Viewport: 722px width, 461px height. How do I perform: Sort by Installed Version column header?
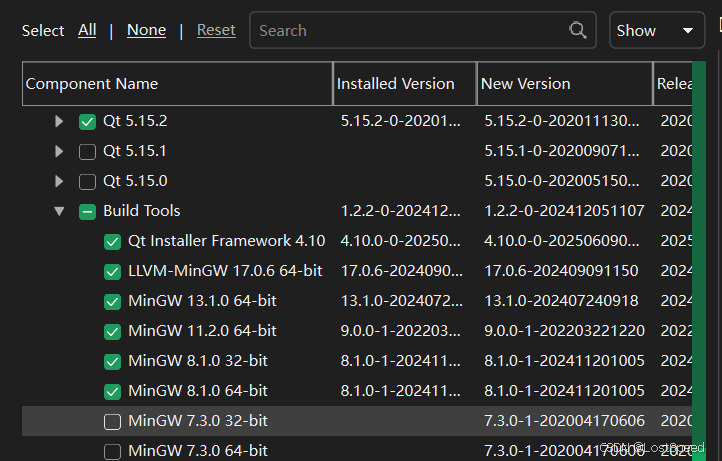click(x=404, y=83)
